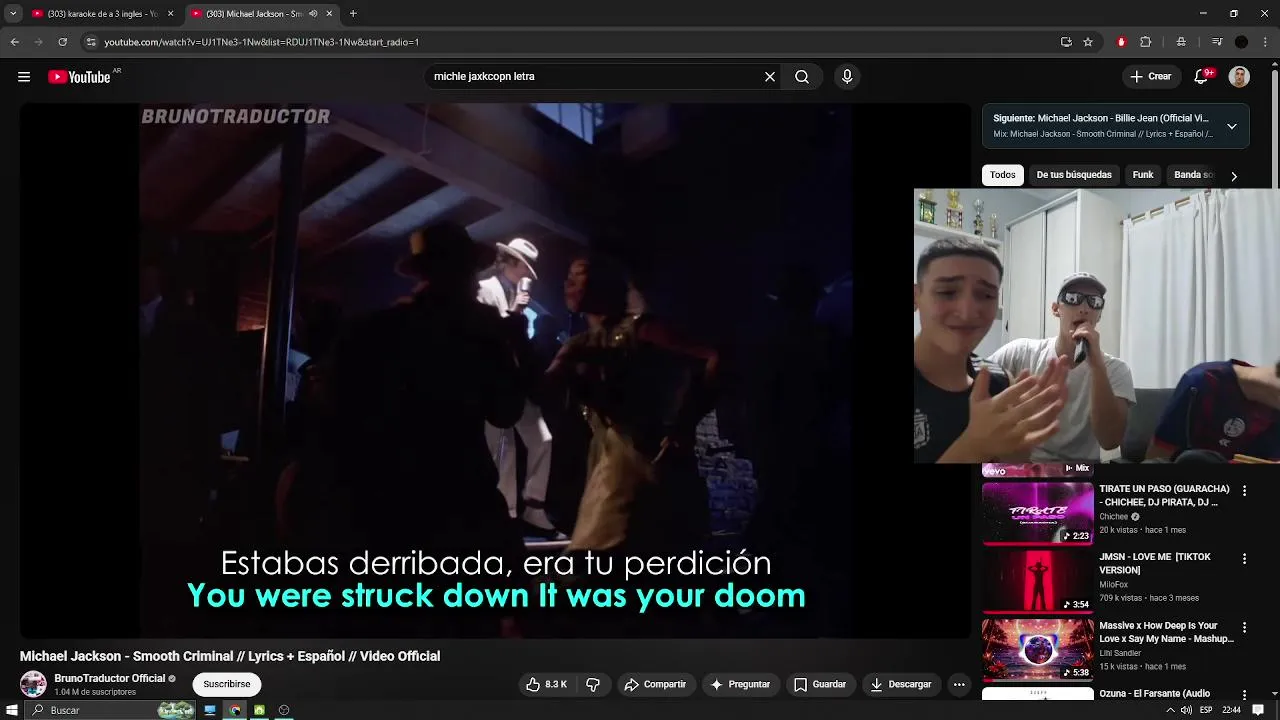Collapse the Siguiente playlist panel chevron
Viewport: 1280px width, 720px height.
(1232, 126)
